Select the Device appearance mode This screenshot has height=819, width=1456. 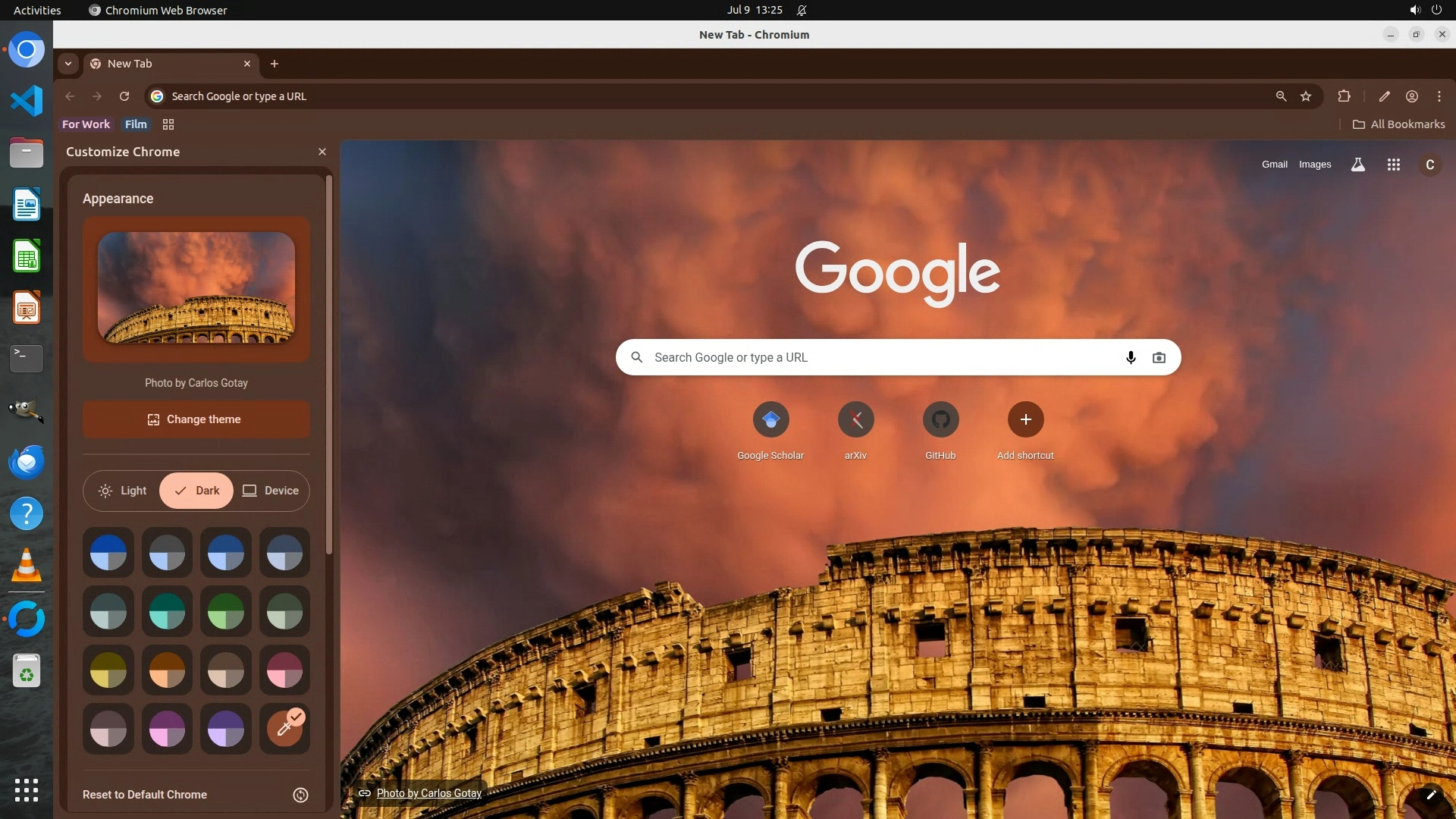271,491
